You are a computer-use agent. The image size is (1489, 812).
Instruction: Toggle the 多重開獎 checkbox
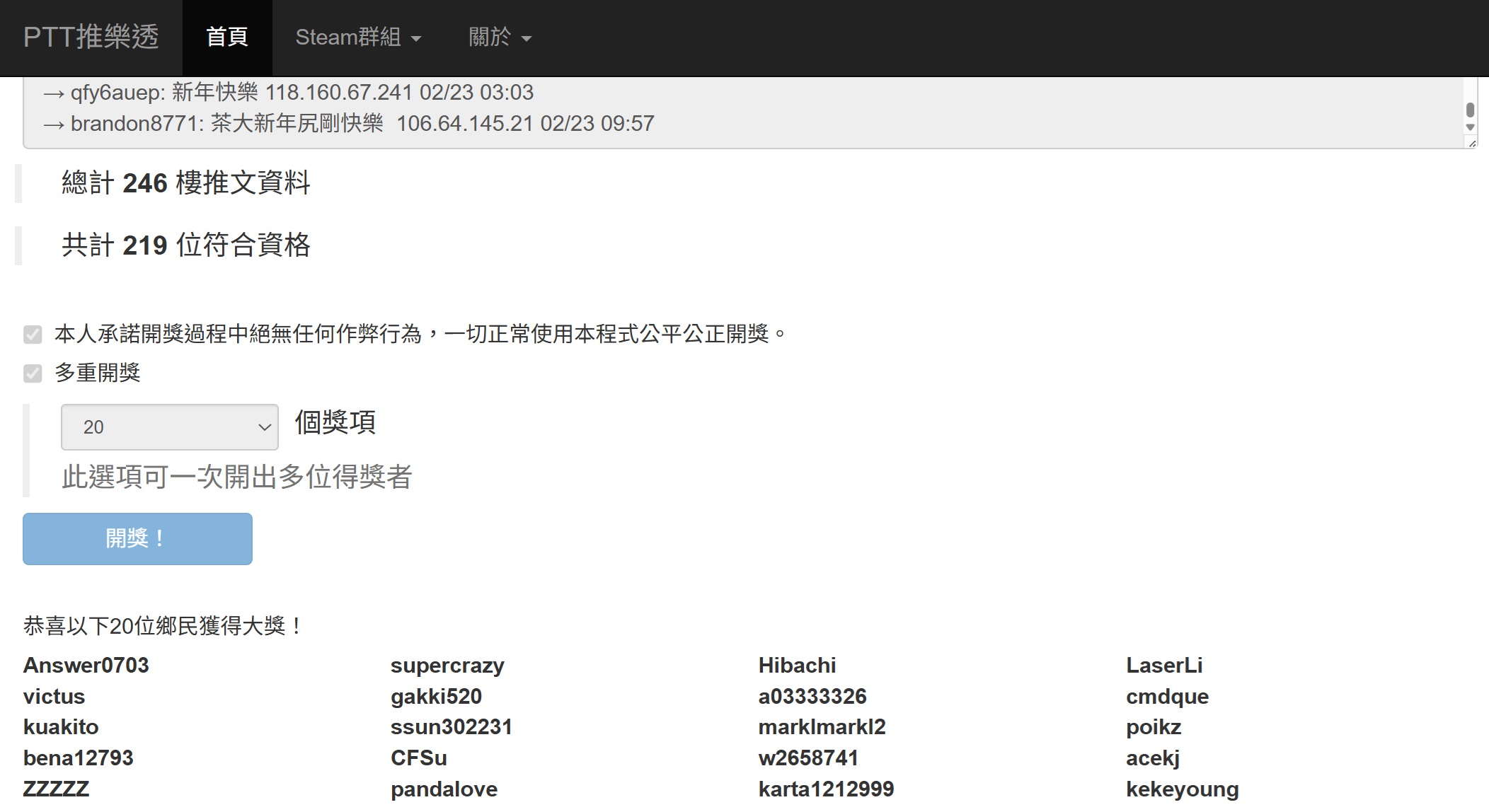(33, 373)
